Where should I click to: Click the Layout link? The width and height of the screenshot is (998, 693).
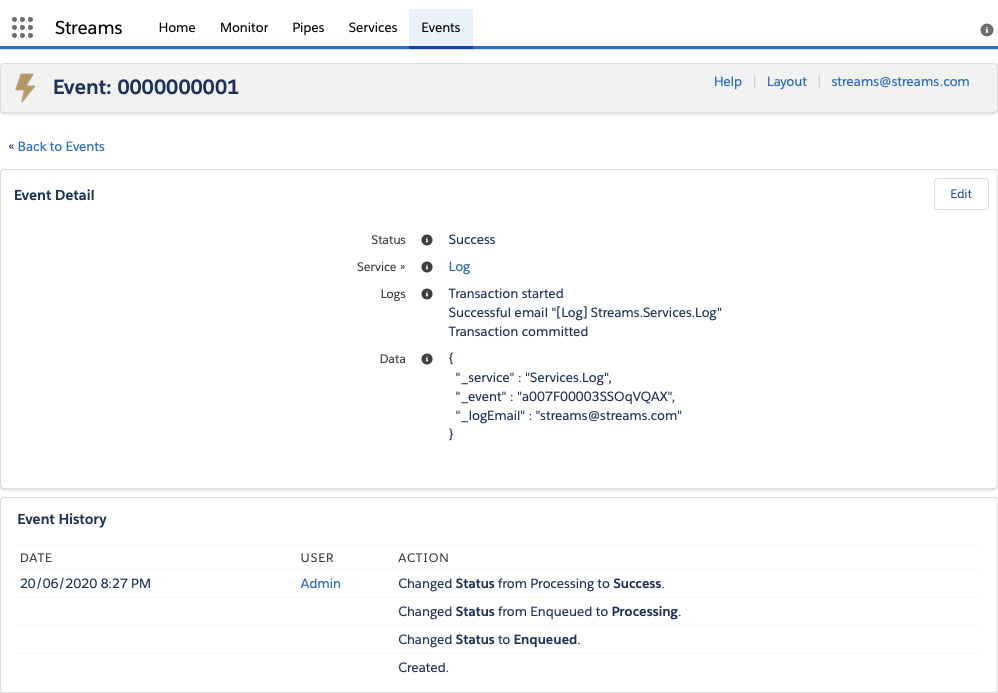pos(787,81)
